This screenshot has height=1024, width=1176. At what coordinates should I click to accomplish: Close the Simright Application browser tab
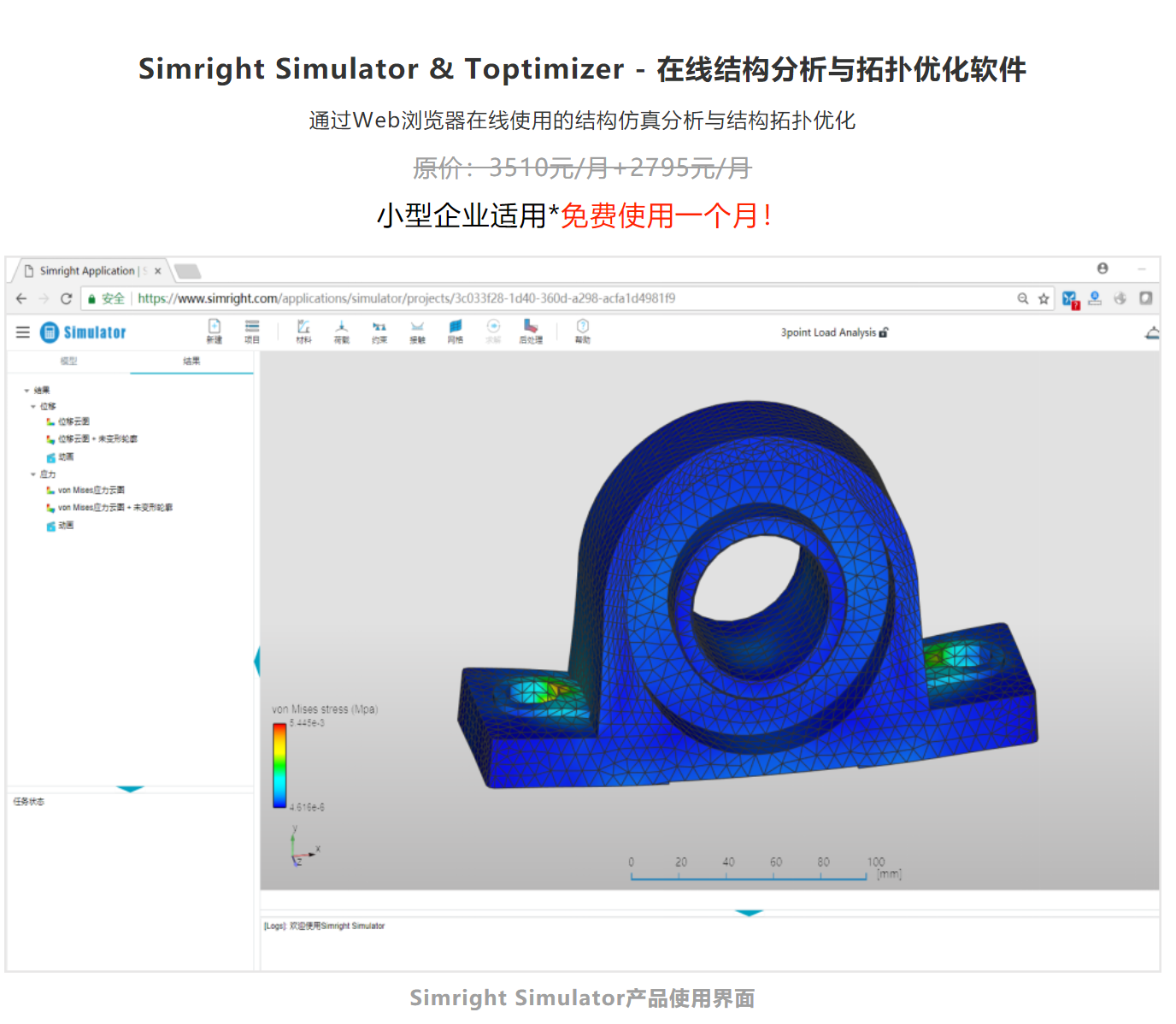pyautogui.click(x=158, y=271)
